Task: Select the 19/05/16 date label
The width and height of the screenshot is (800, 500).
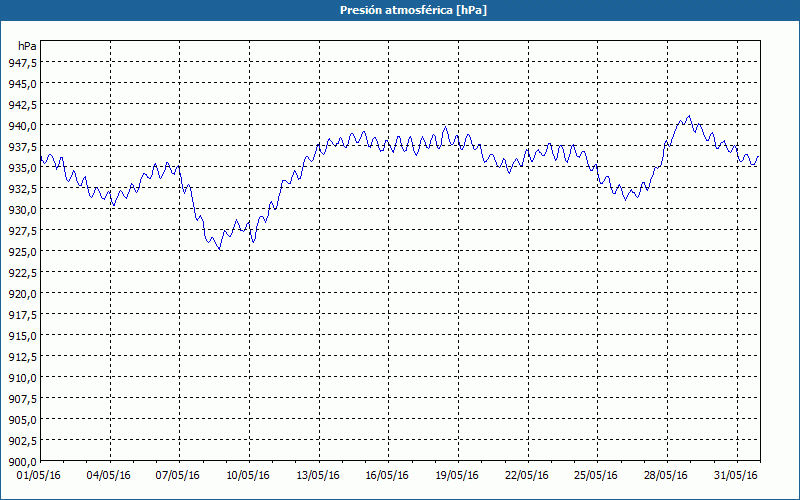Action: 457,476
